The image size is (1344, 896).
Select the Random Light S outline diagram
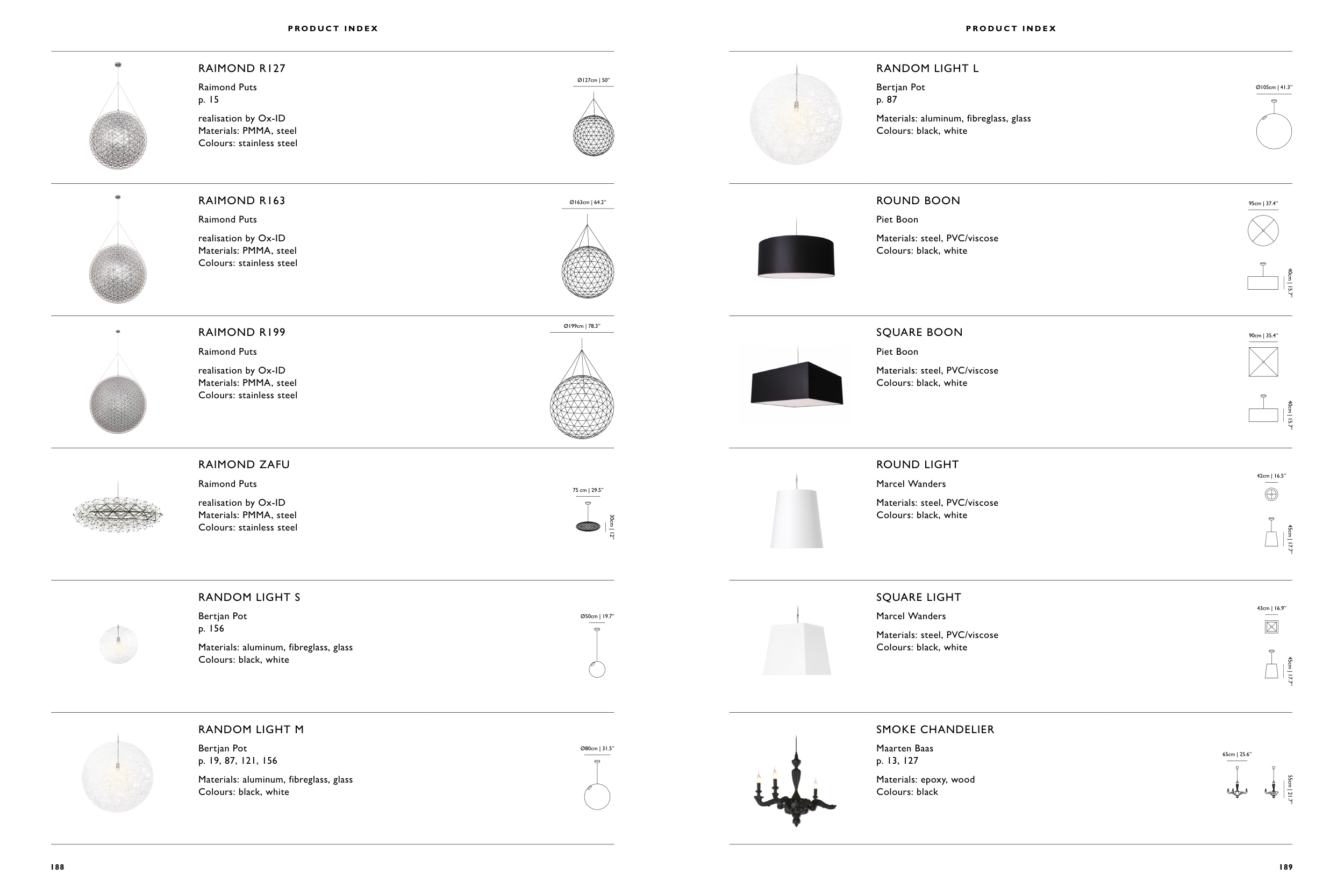click(x=597, y=654)
